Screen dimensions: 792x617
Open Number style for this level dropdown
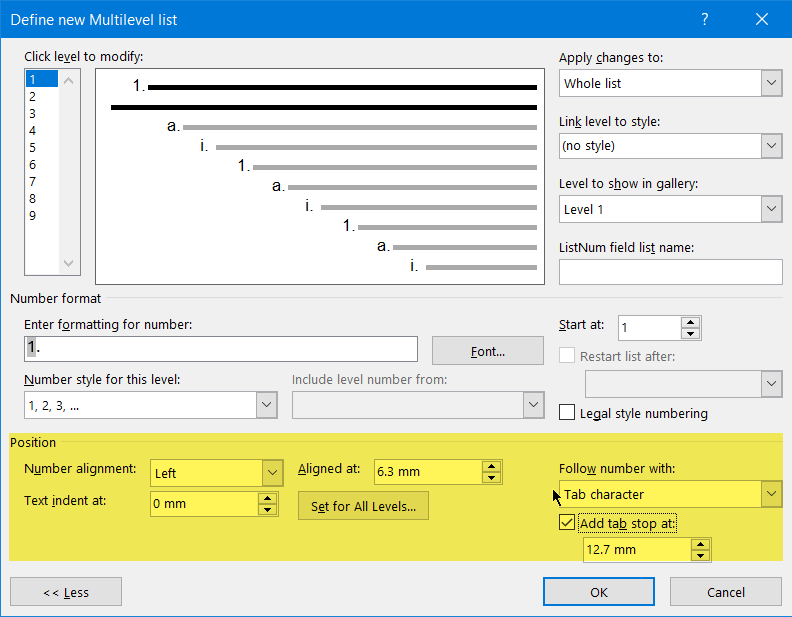click(x=267, y=405)
